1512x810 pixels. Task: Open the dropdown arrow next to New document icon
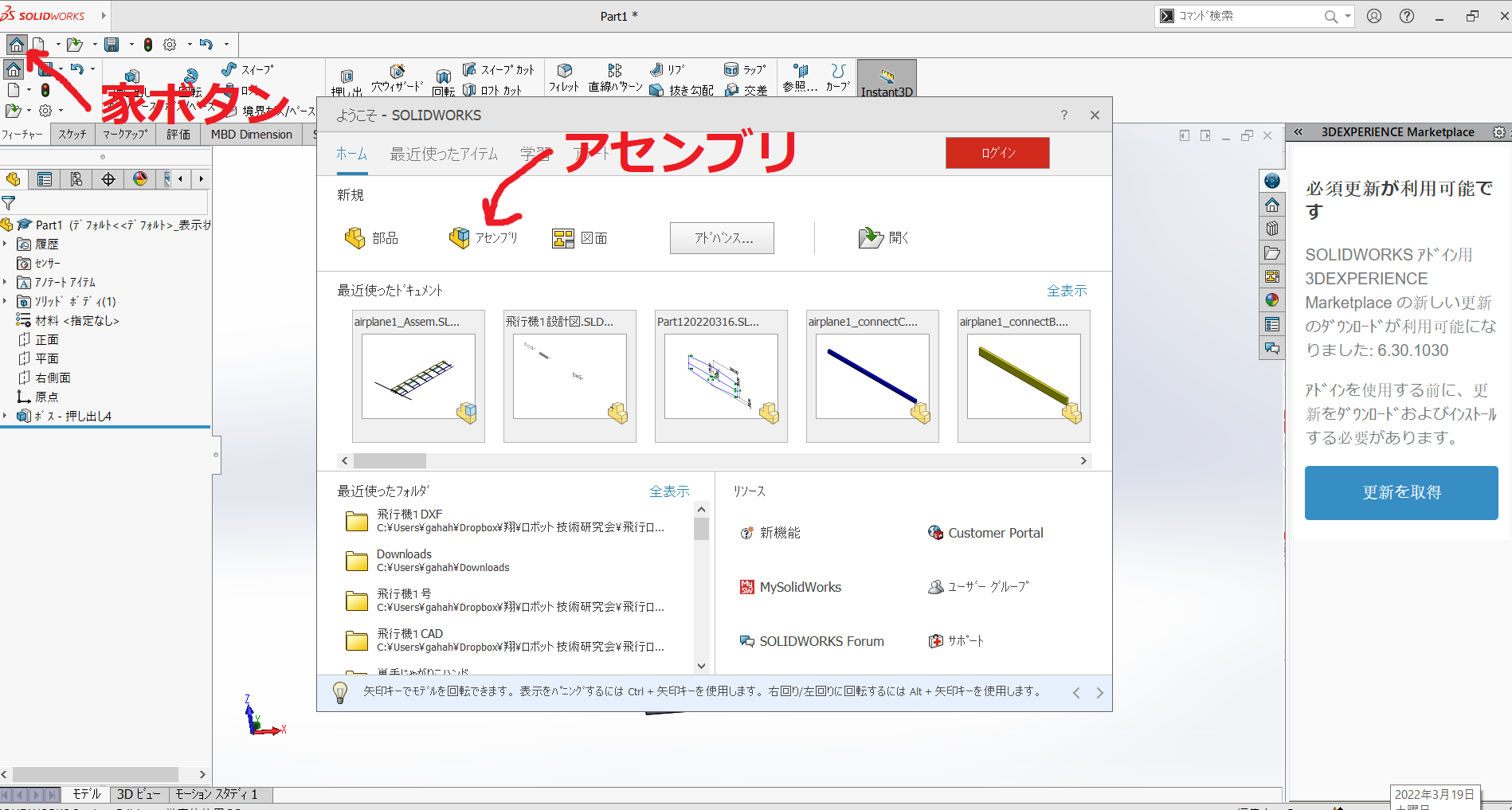[x=58, y=45]
